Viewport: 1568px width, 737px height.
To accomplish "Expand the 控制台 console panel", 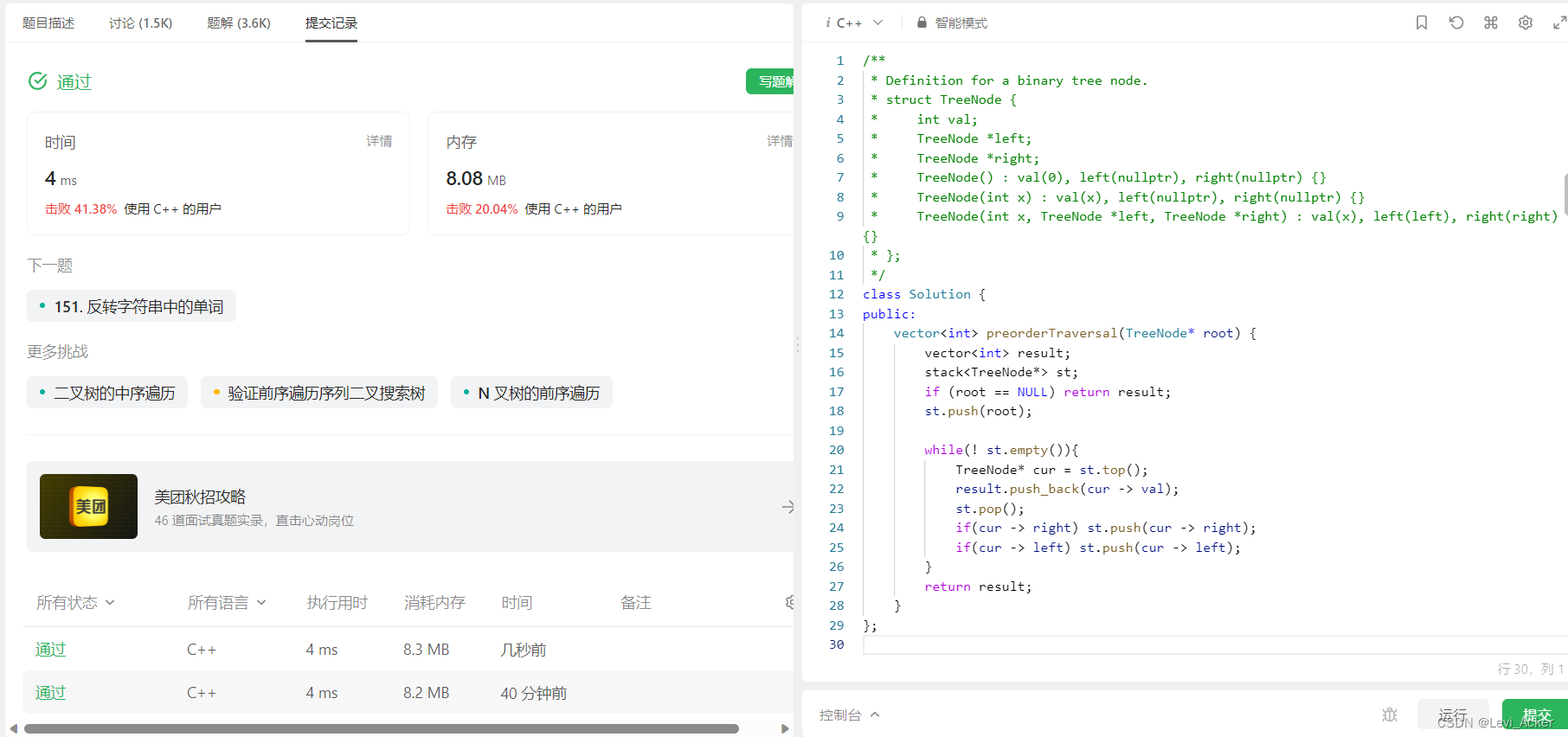I will click(x=849, y=715).
